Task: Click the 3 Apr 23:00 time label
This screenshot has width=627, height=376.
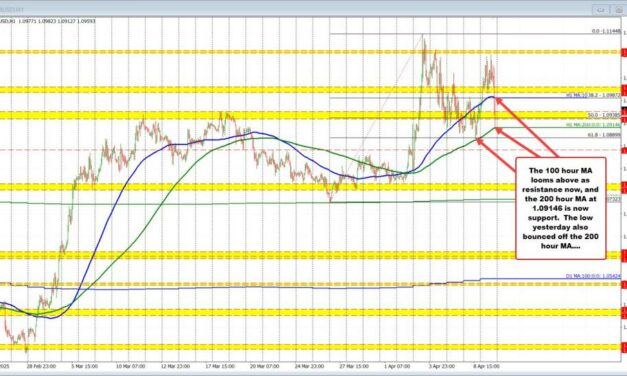Action: 441,366
